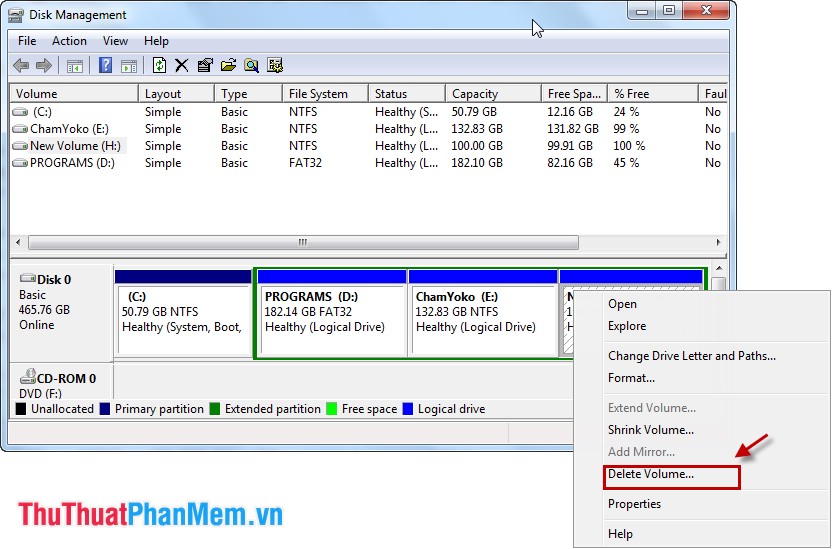Click the horizontal scrollbar's right arrow

coord(718,242)
